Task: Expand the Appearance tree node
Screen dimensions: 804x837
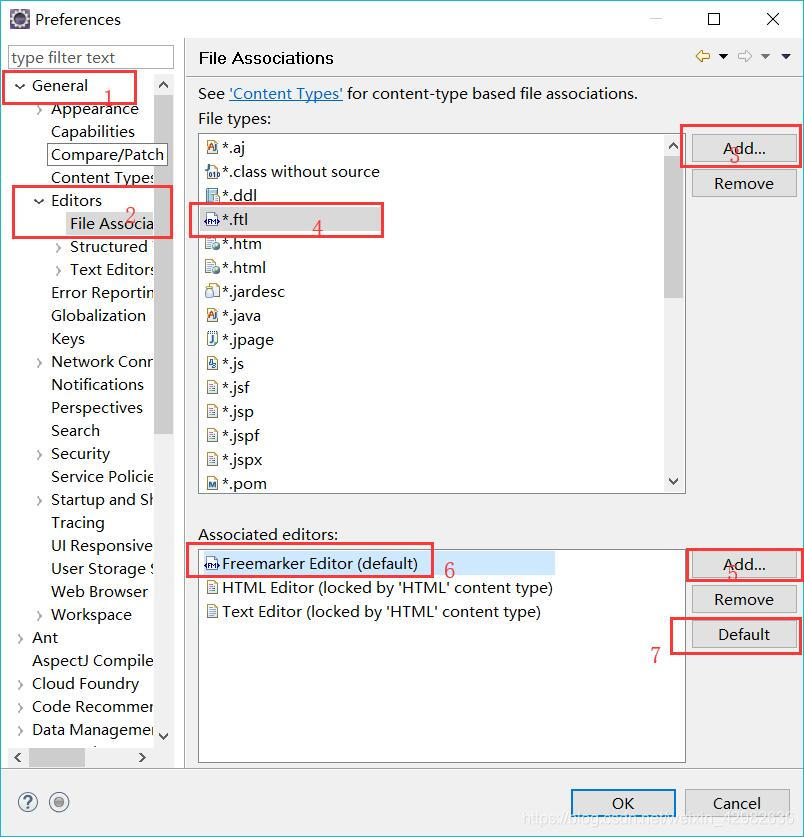Action: [40, 109]
